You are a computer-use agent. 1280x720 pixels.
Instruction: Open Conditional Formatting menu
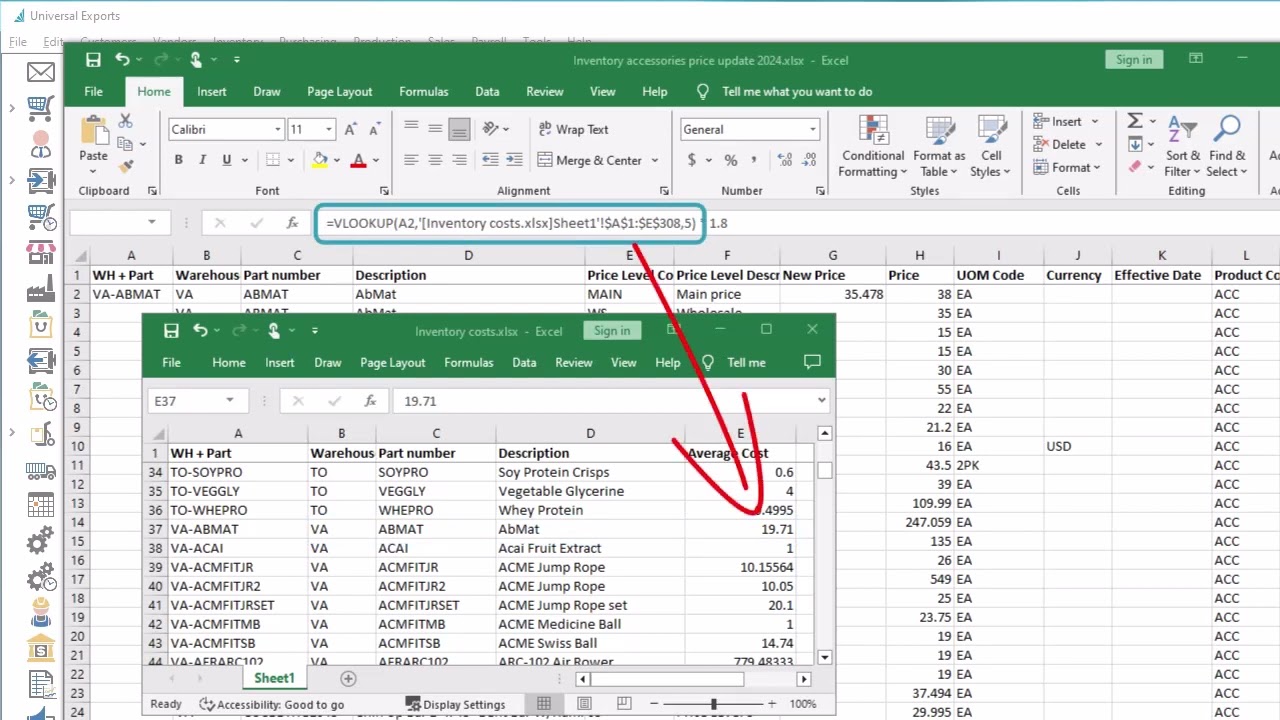[x=872, y=147]
